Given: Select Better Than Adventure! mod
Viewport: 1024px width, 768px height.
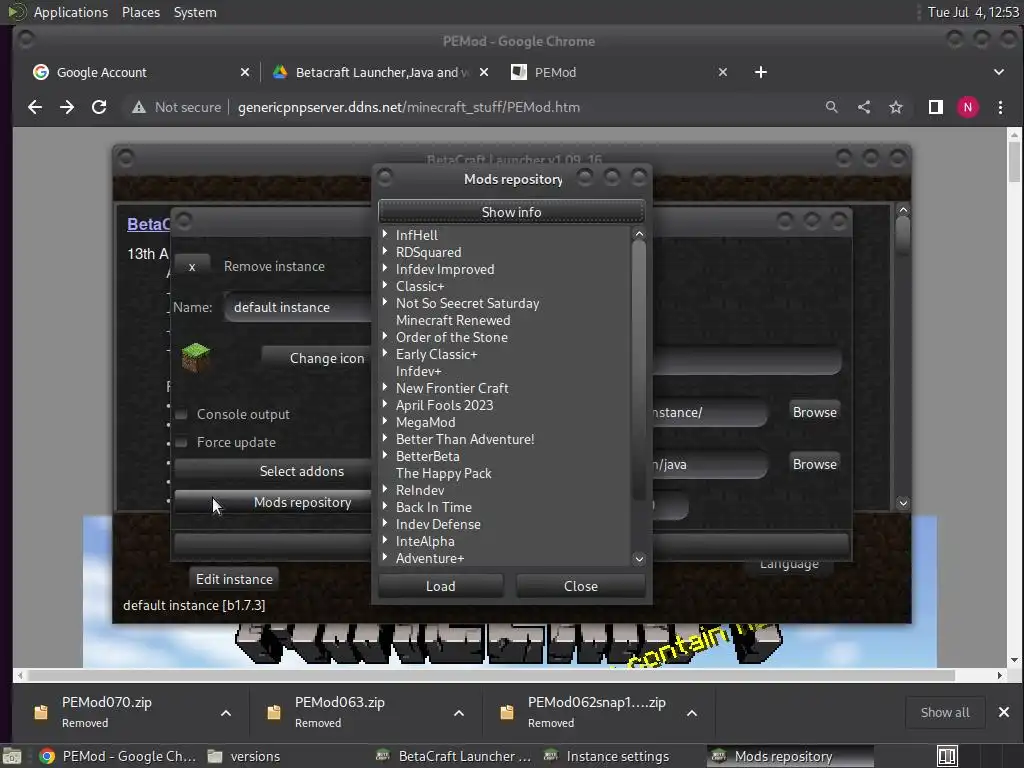Looking at the screenshot, I should tap(465, 439).
